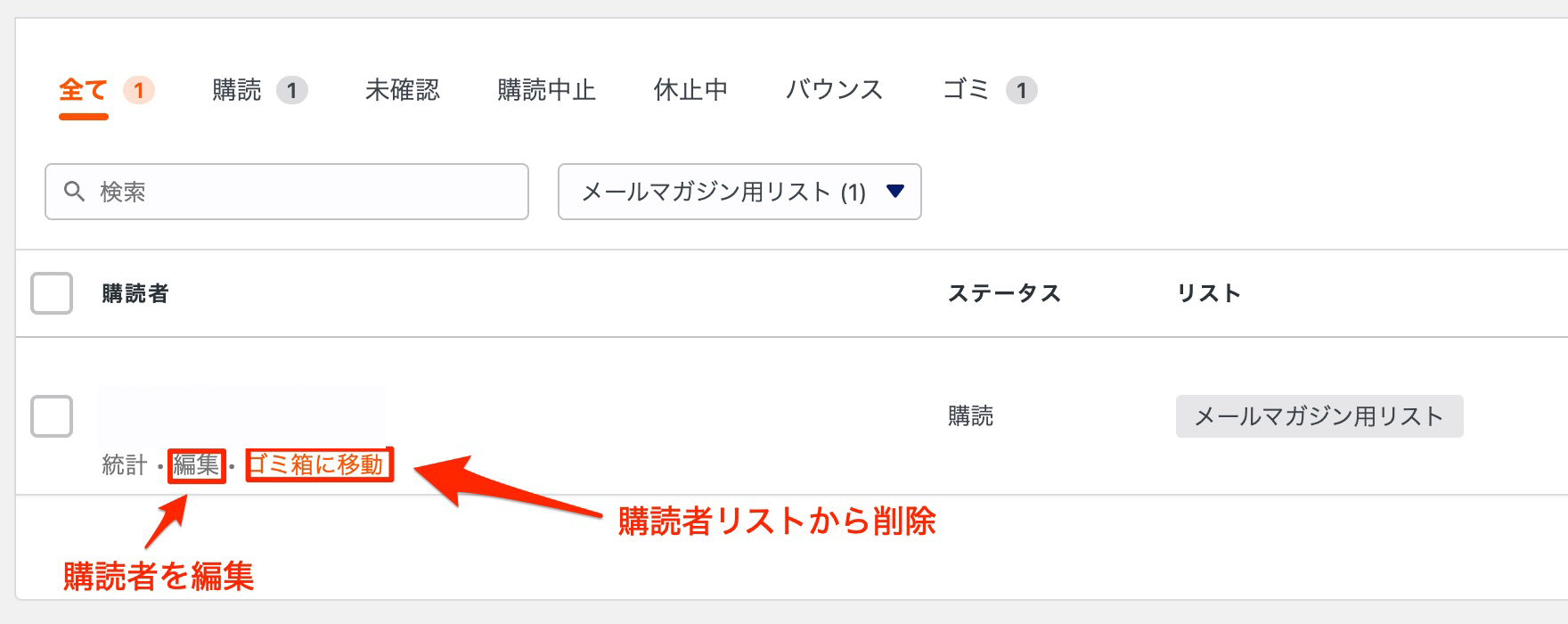Click the ステータス column header
Image resolution: width=1568 pixels, height=624 pixels.
[1004, 293]
